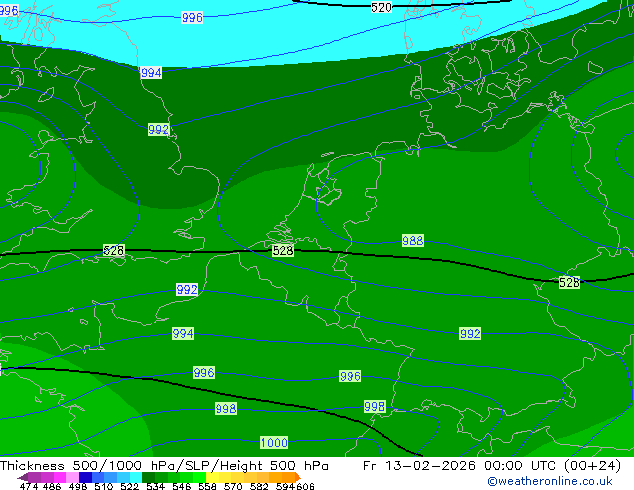Click the 994 label over northwestern France
The height and width of the screenshot is (490, 634).
[183, 334]
